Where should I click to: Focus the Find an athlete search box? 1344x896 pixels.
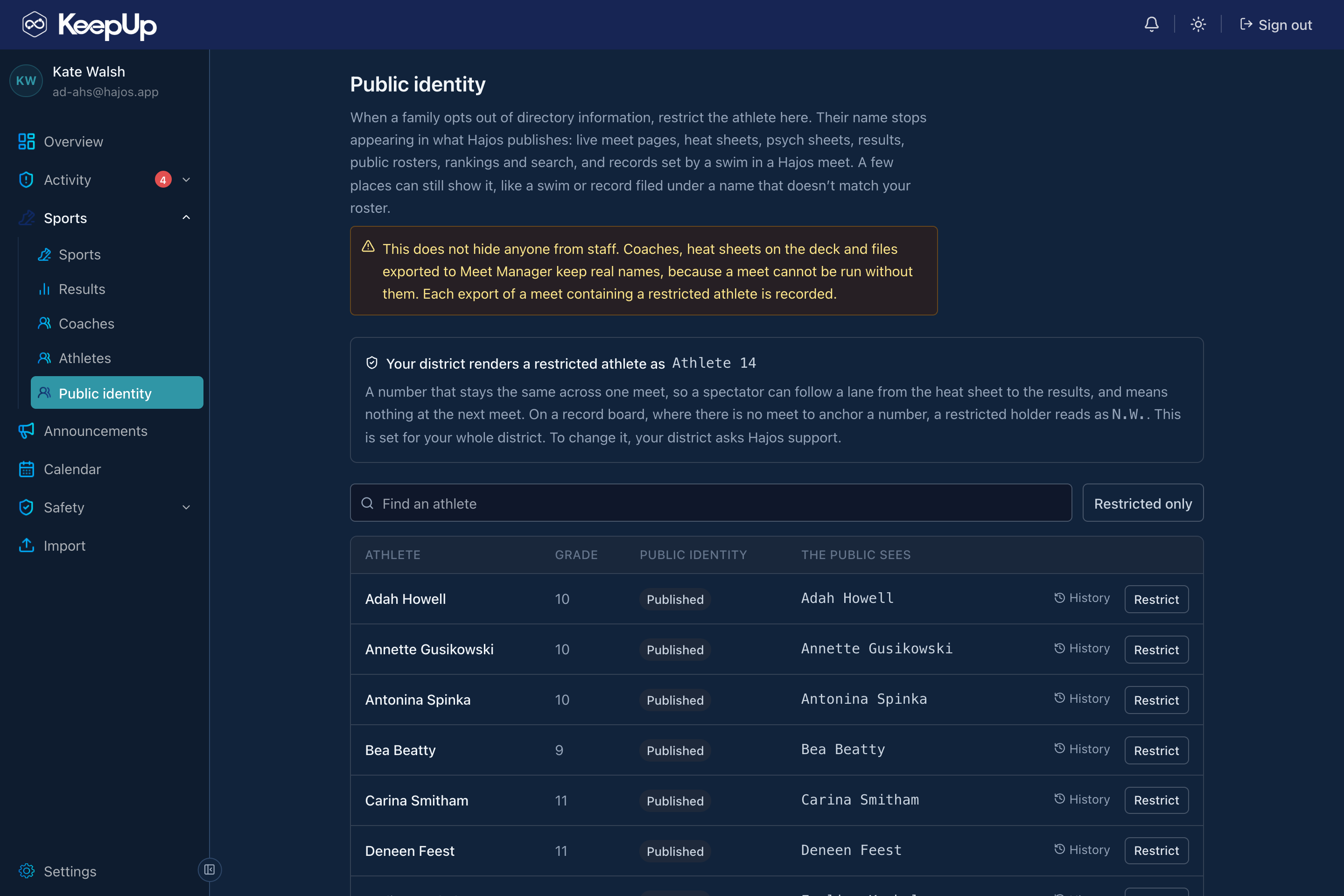tap(711, 503)
